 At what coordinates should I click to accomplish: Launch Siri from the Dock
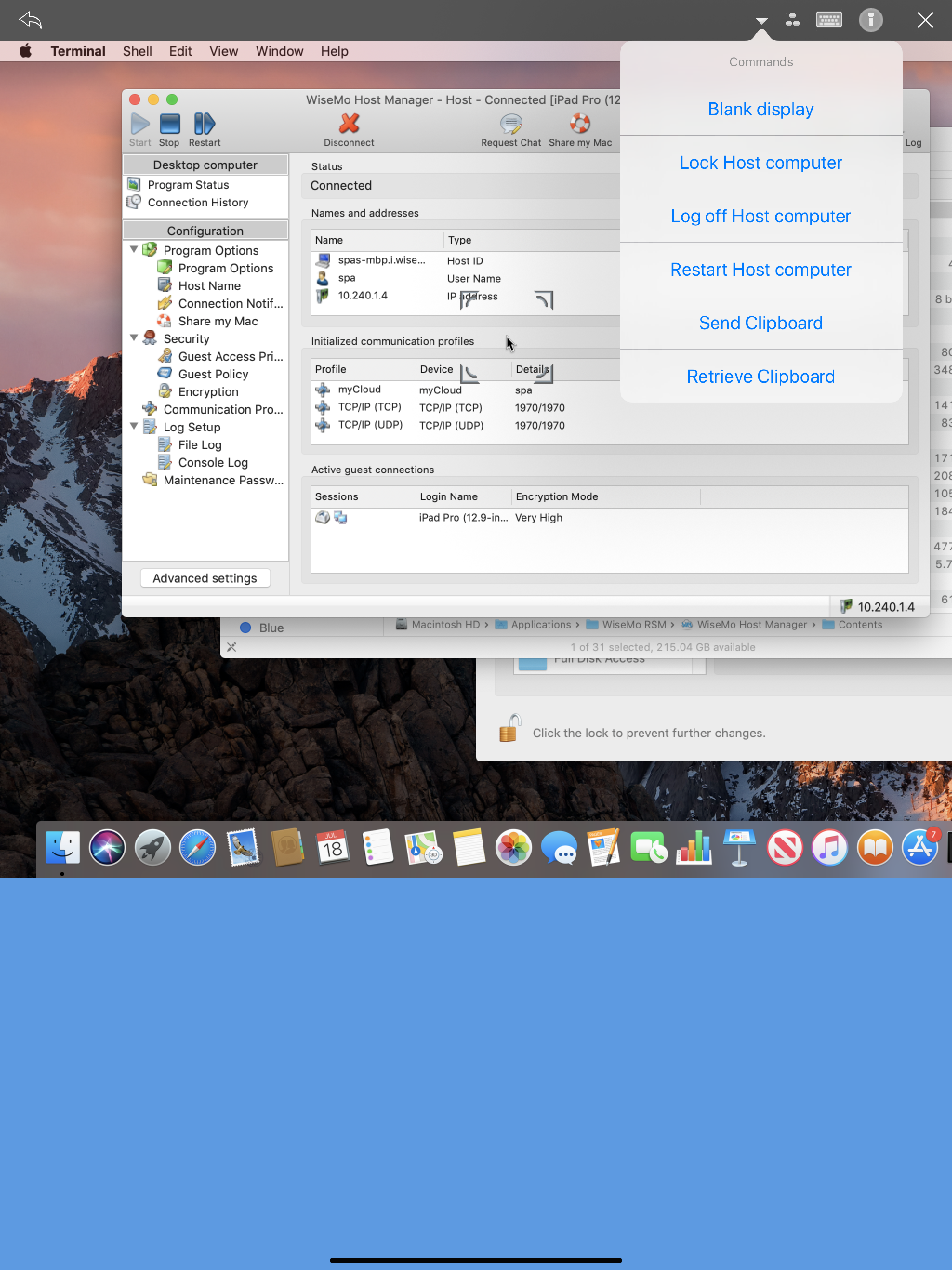click(107, 847)
